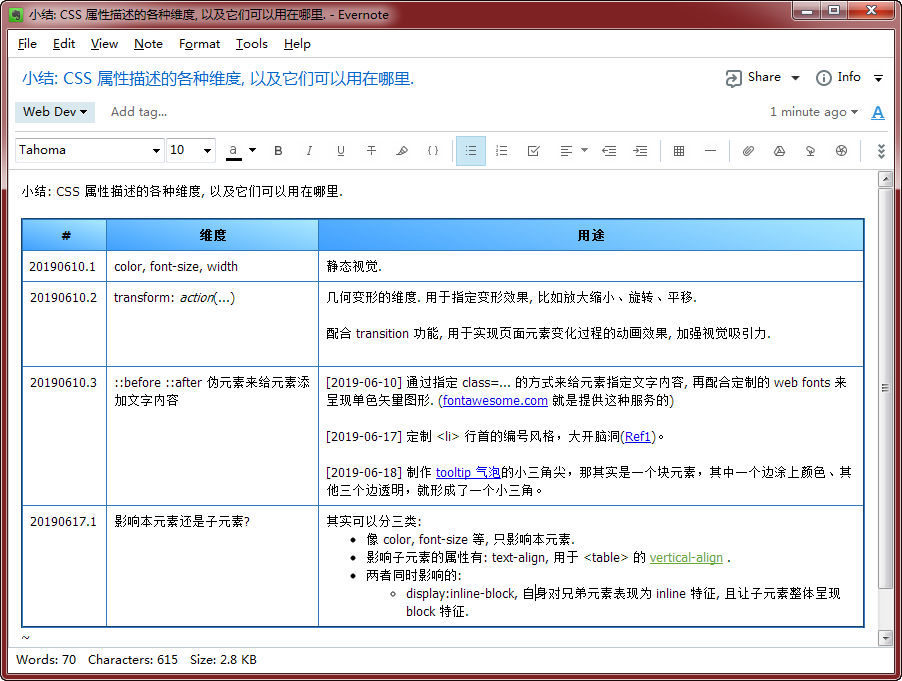Decrease indent of current line

click(609, 151)
